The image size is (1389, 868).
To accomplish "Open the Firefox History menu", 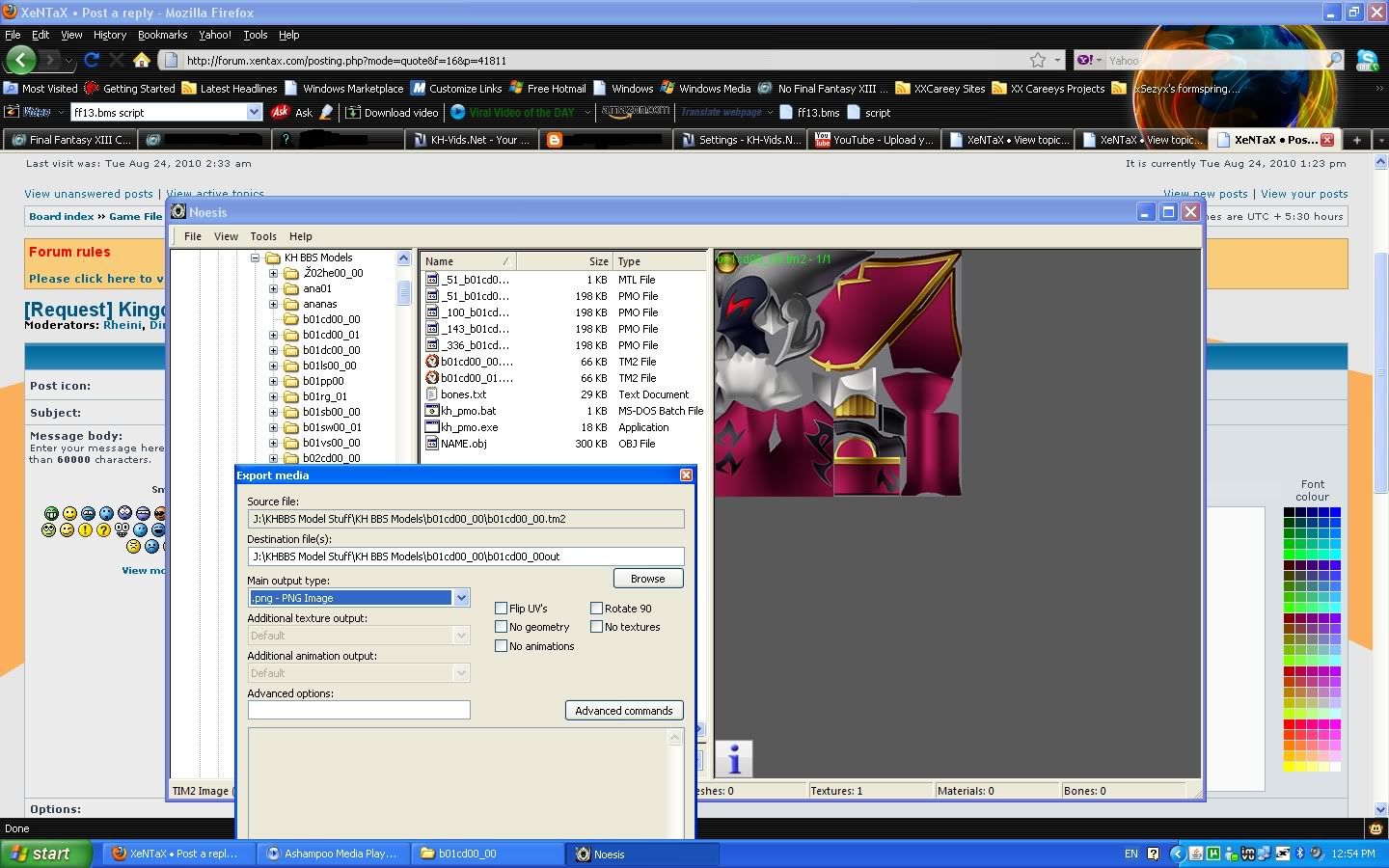I will 110,35.
